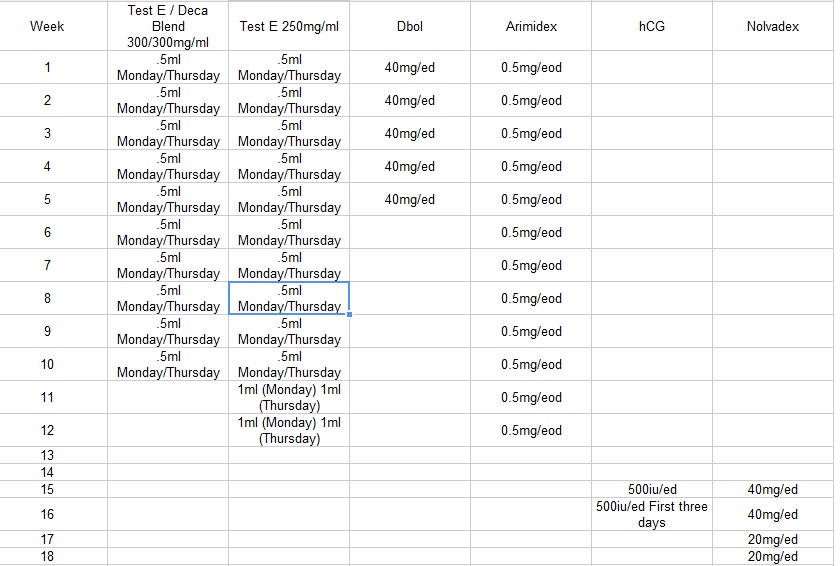
Task: Select the "Test E 250mg/ml" header cell
Action: 289,26
